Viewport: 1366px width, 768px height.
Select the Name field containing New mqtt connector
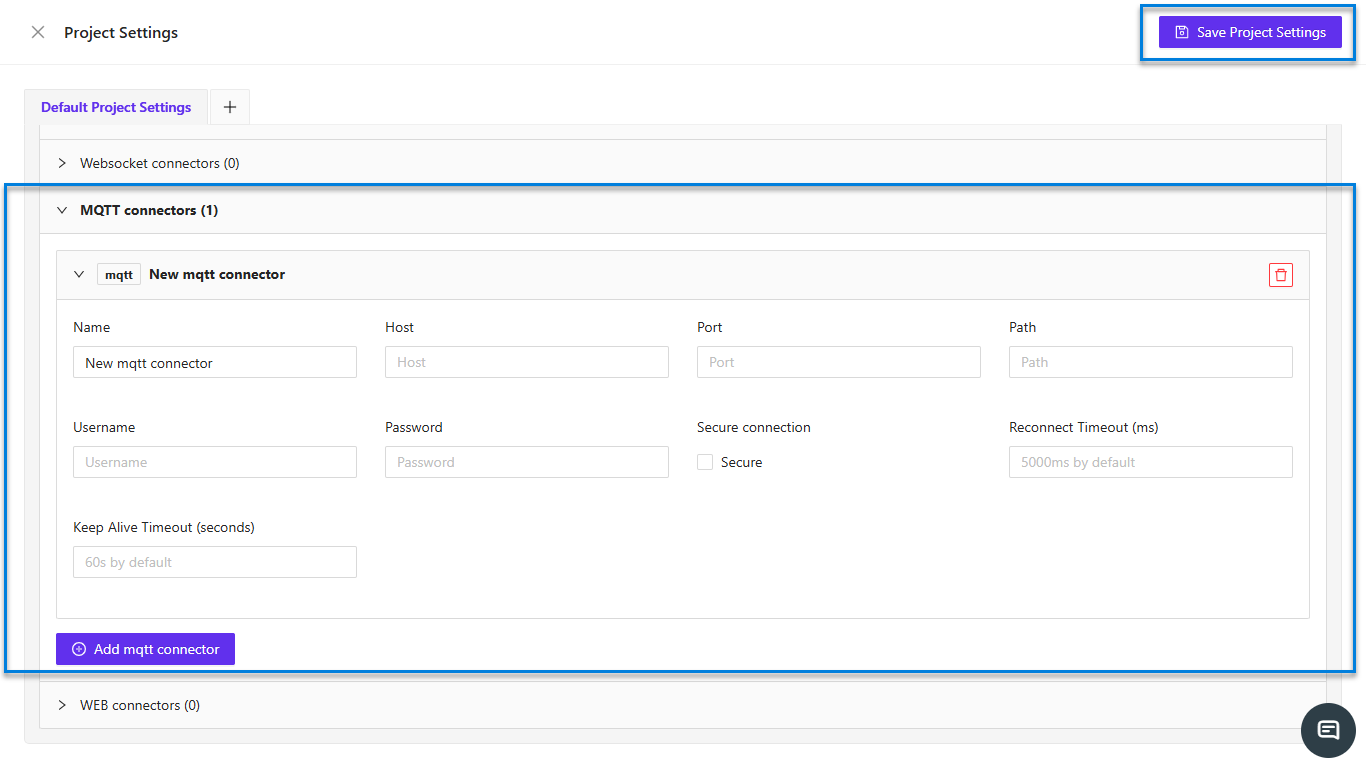[214, 361]
